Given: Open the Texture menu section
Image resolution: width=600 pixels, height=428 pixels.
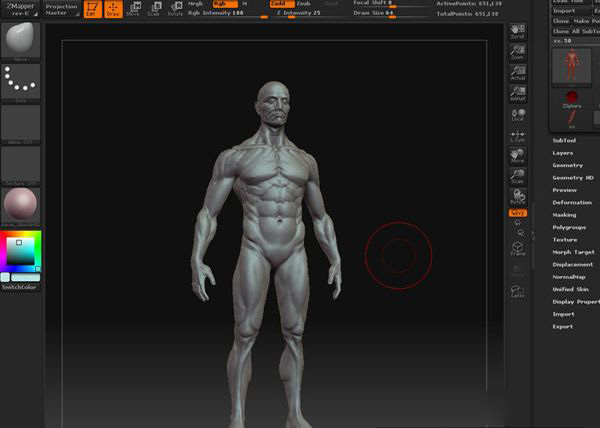Looking at the screenshot, I should pyautogui.click(x=564, y=240).
